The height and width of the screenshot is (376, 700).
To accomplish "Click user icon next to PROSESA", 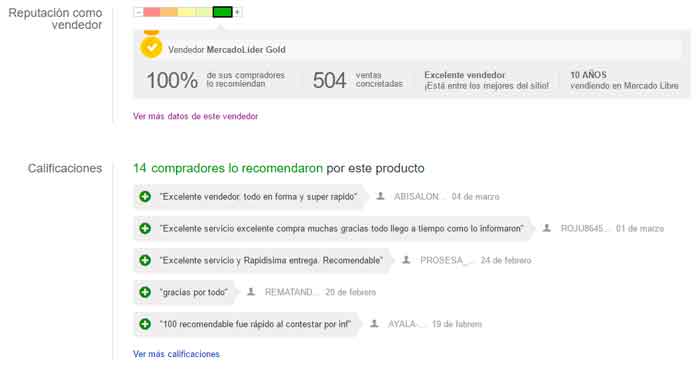I will pyautogui.click(x=406, y=260).
